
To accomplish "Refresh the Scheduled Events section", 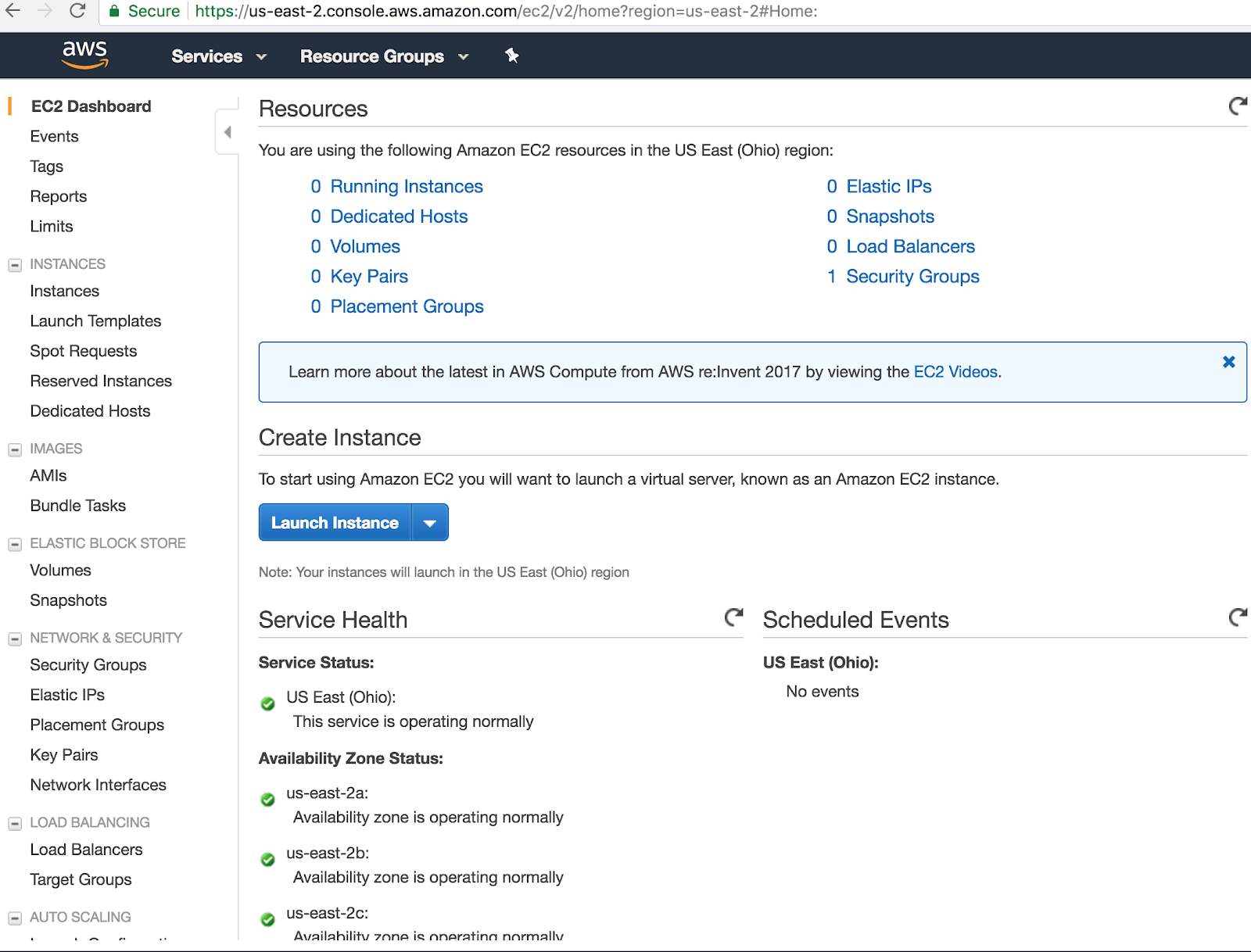I will (1238, 617).
